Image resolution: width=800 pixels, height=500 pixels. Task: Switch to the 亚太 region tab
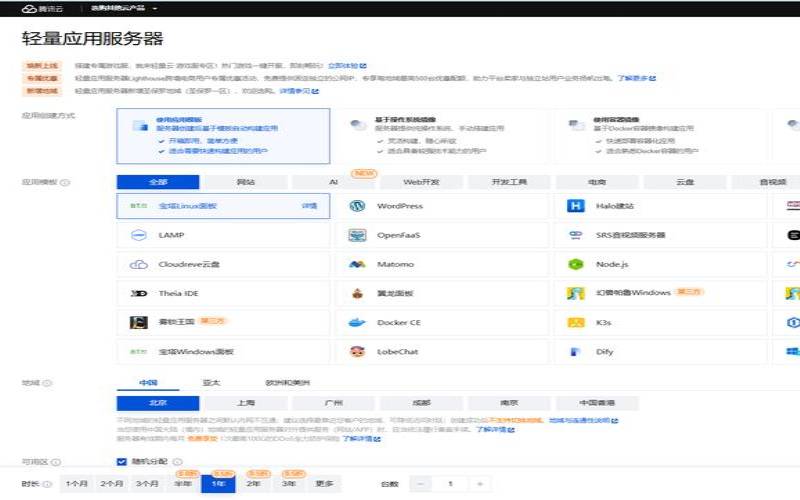coord(211,382)
